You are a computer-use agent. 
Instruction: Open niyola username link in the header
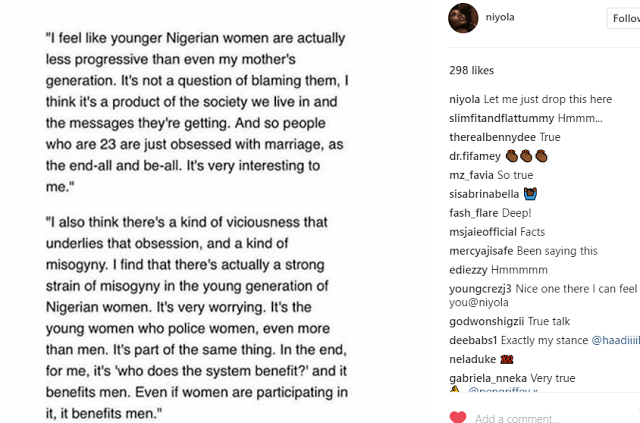[510, 17]
